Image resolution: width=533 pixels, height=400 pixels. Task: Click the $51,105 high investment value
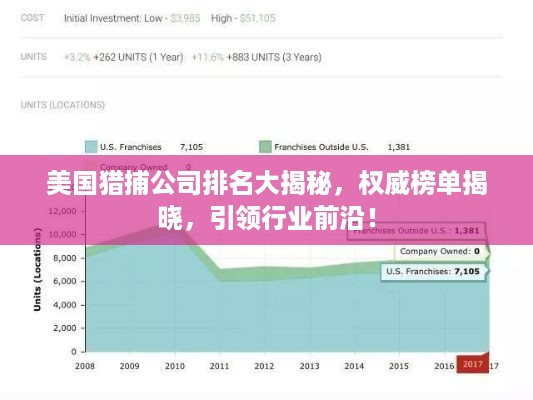tap(257, 18)
